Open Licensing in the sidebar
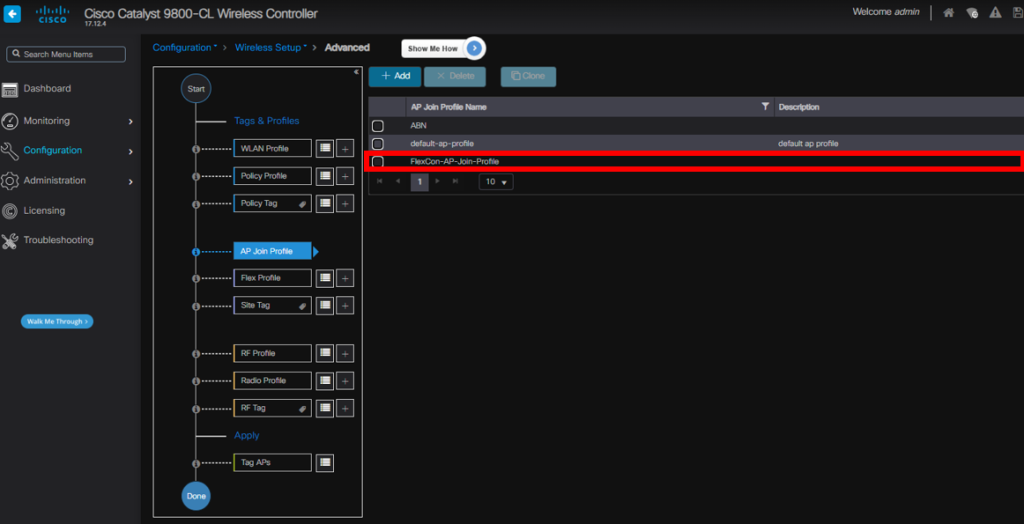 tap(44, 210)
